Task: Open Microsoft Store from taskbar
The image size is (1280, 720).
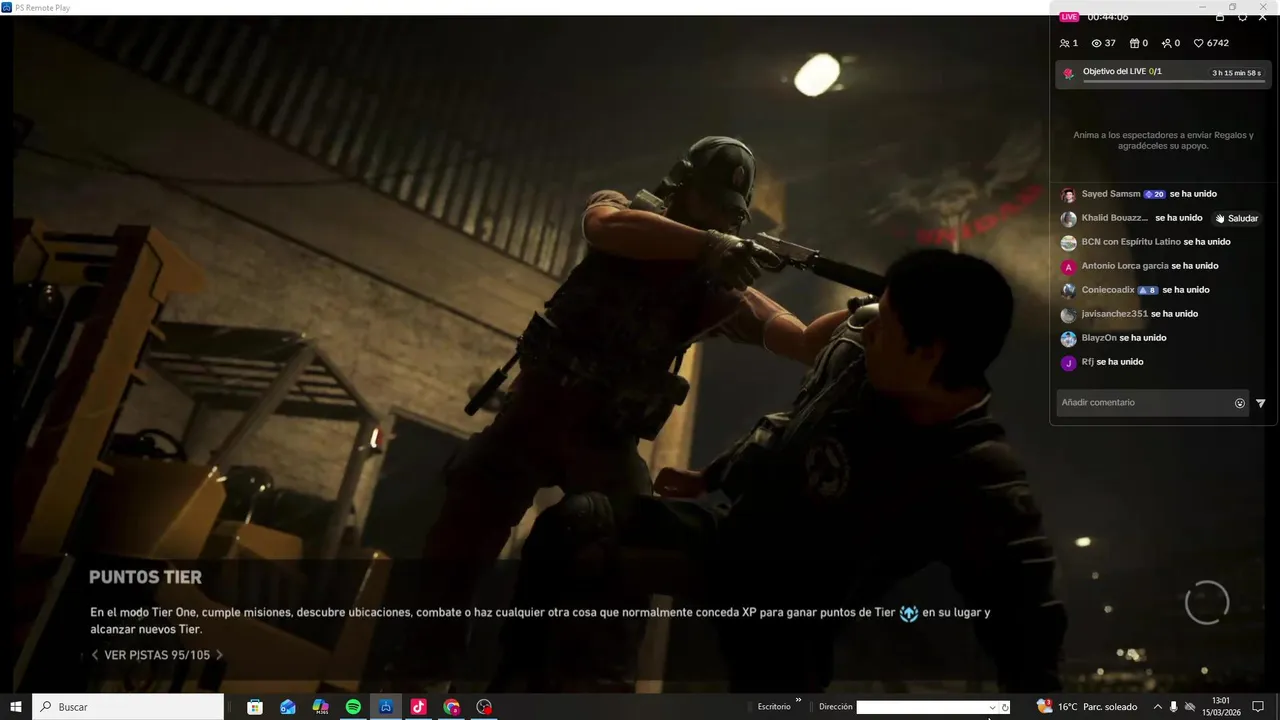Action: pyautogui.click(x=255, y=707)
